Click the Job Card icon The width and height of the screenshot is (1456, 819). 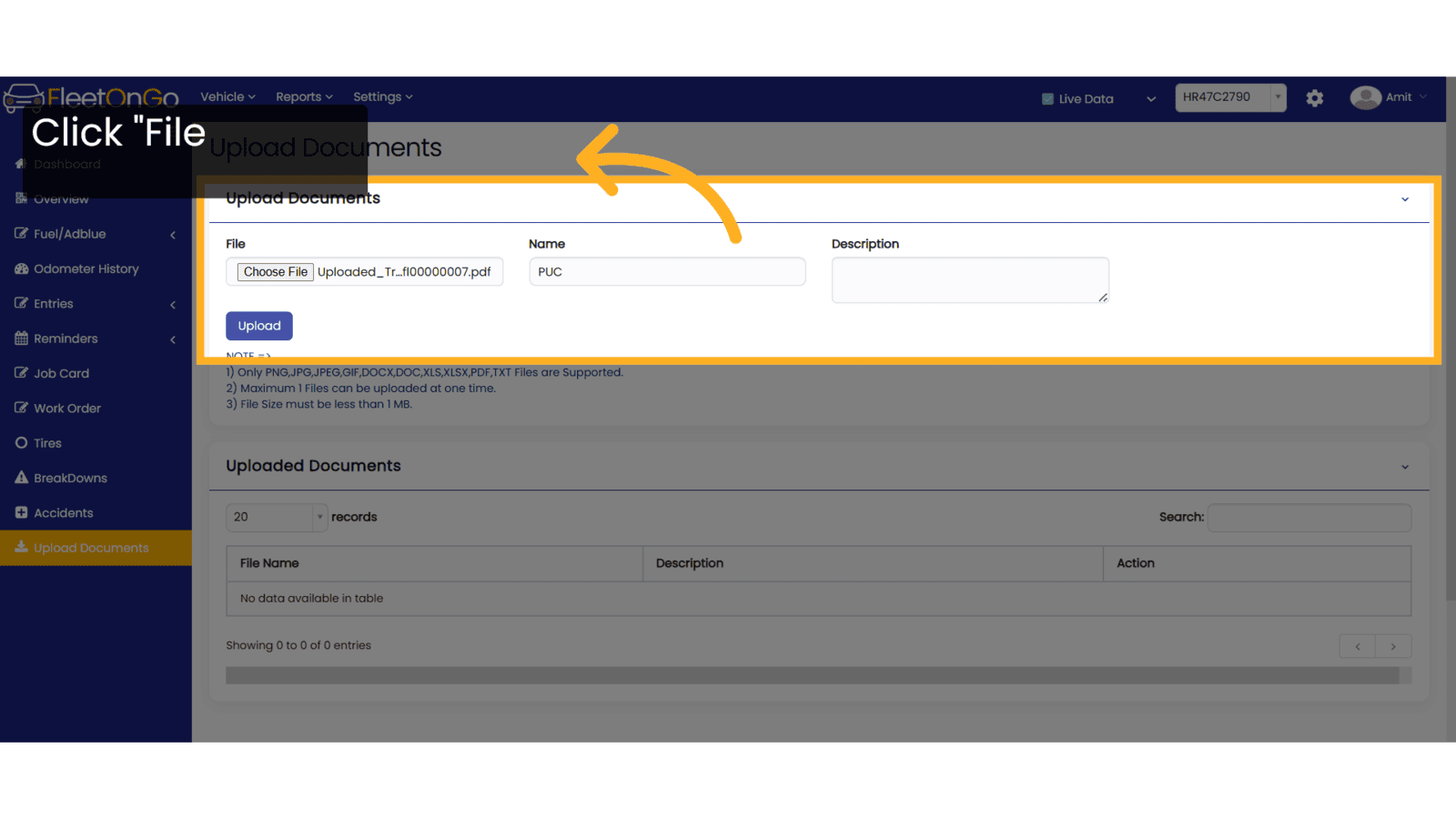point(21,373)
